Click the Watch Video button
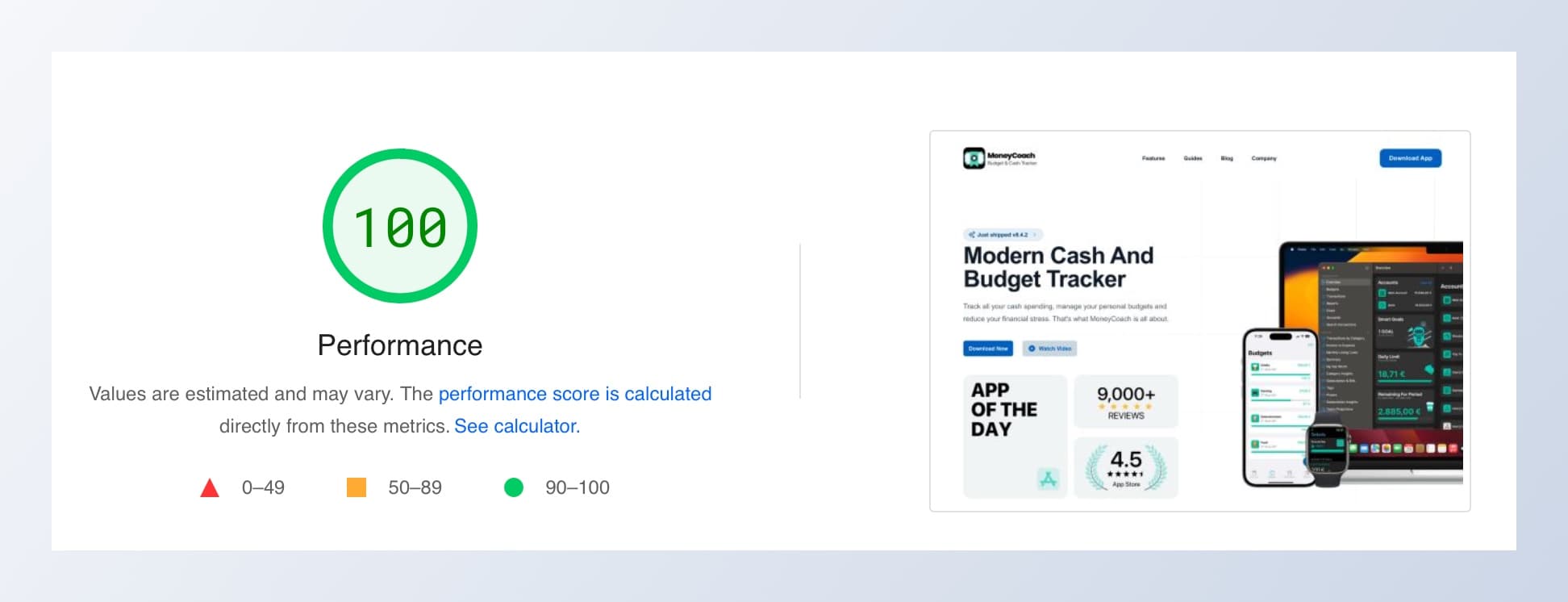The image size is (1568, 602). pos(1049,349)
